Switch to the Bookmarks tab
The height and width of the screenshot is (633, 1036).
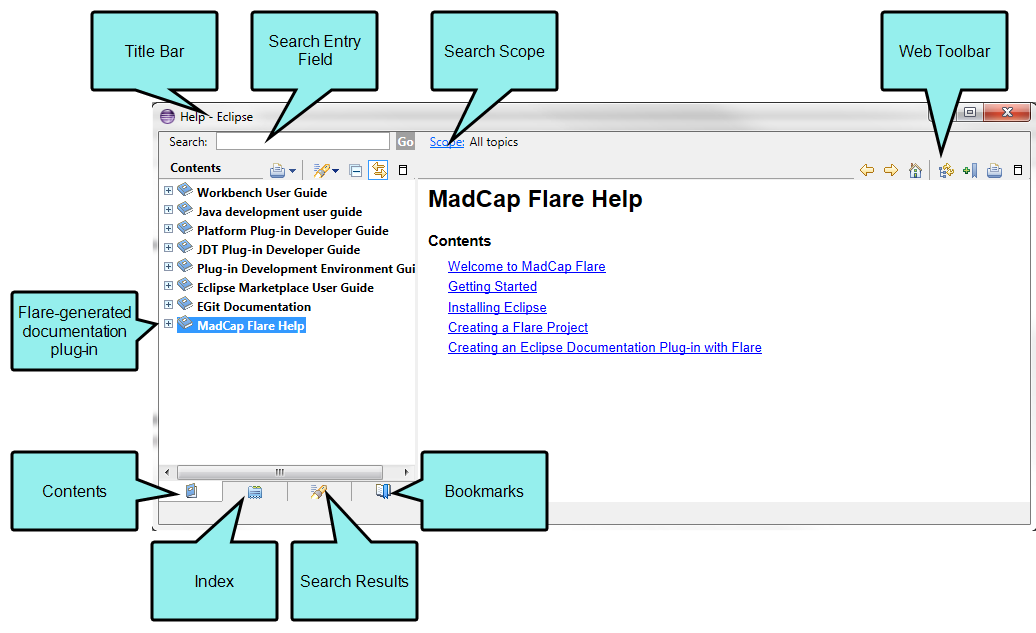pos(383,491)
